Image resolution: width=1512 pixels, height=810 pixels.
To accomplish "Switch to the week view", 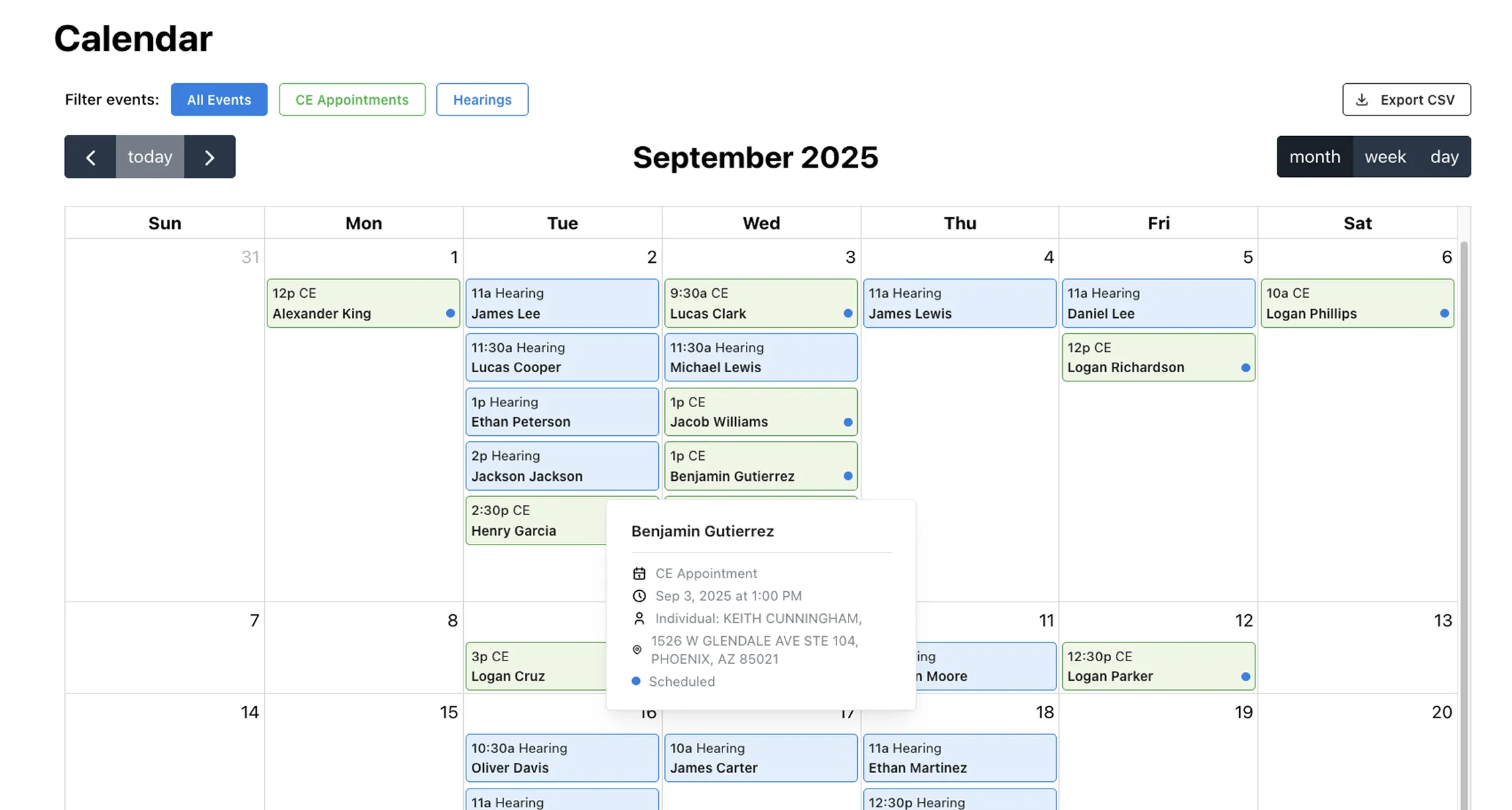I will (1385, 156).
